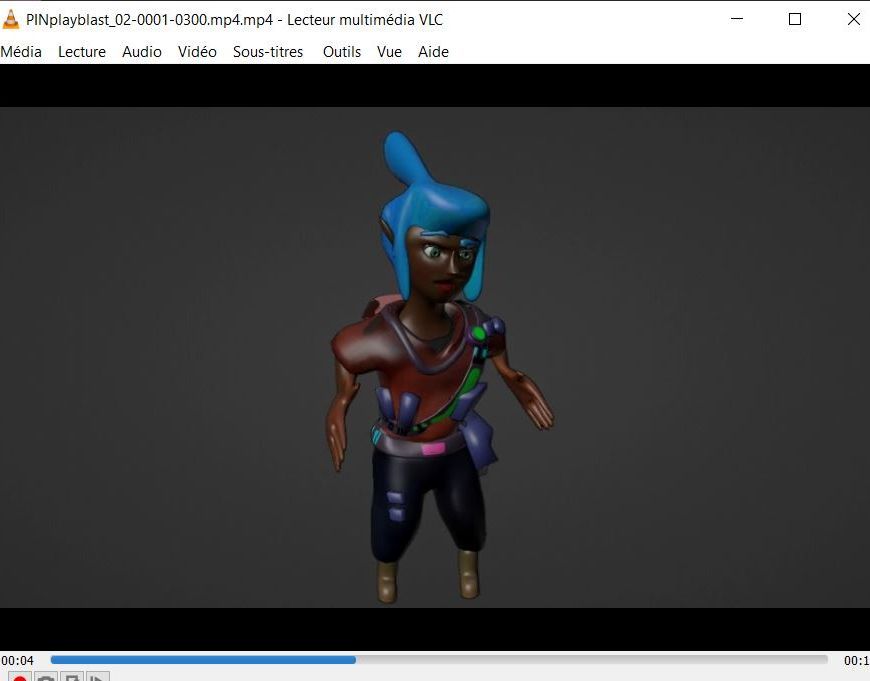
Task: Minimize the VLC window
Action: [x=737, y=19]
